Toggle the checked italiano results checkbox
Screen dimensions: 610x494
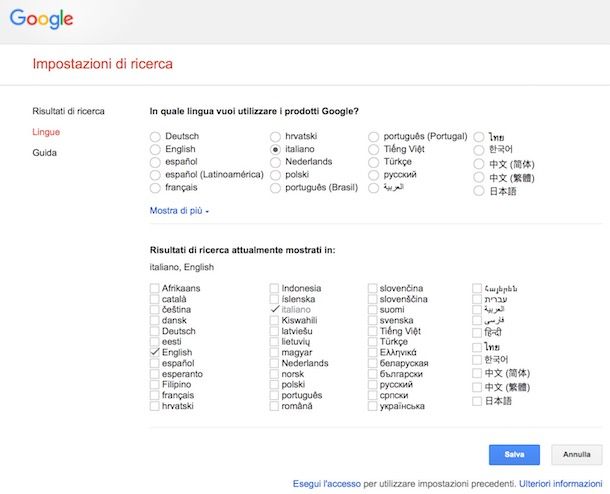click(274, 310)
